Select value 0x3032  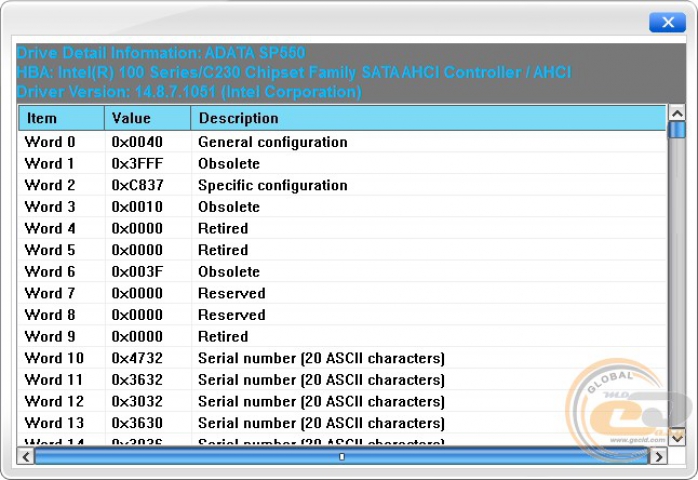point(137,401)
